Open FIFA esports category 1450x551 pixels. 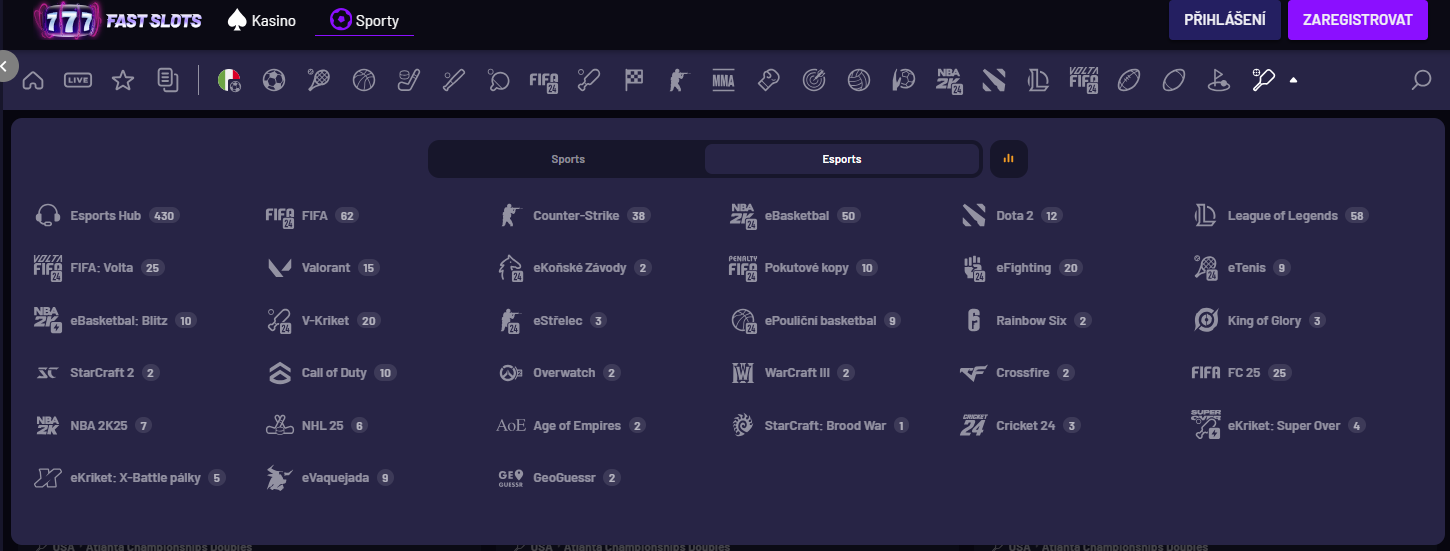[x=311, y=215]
